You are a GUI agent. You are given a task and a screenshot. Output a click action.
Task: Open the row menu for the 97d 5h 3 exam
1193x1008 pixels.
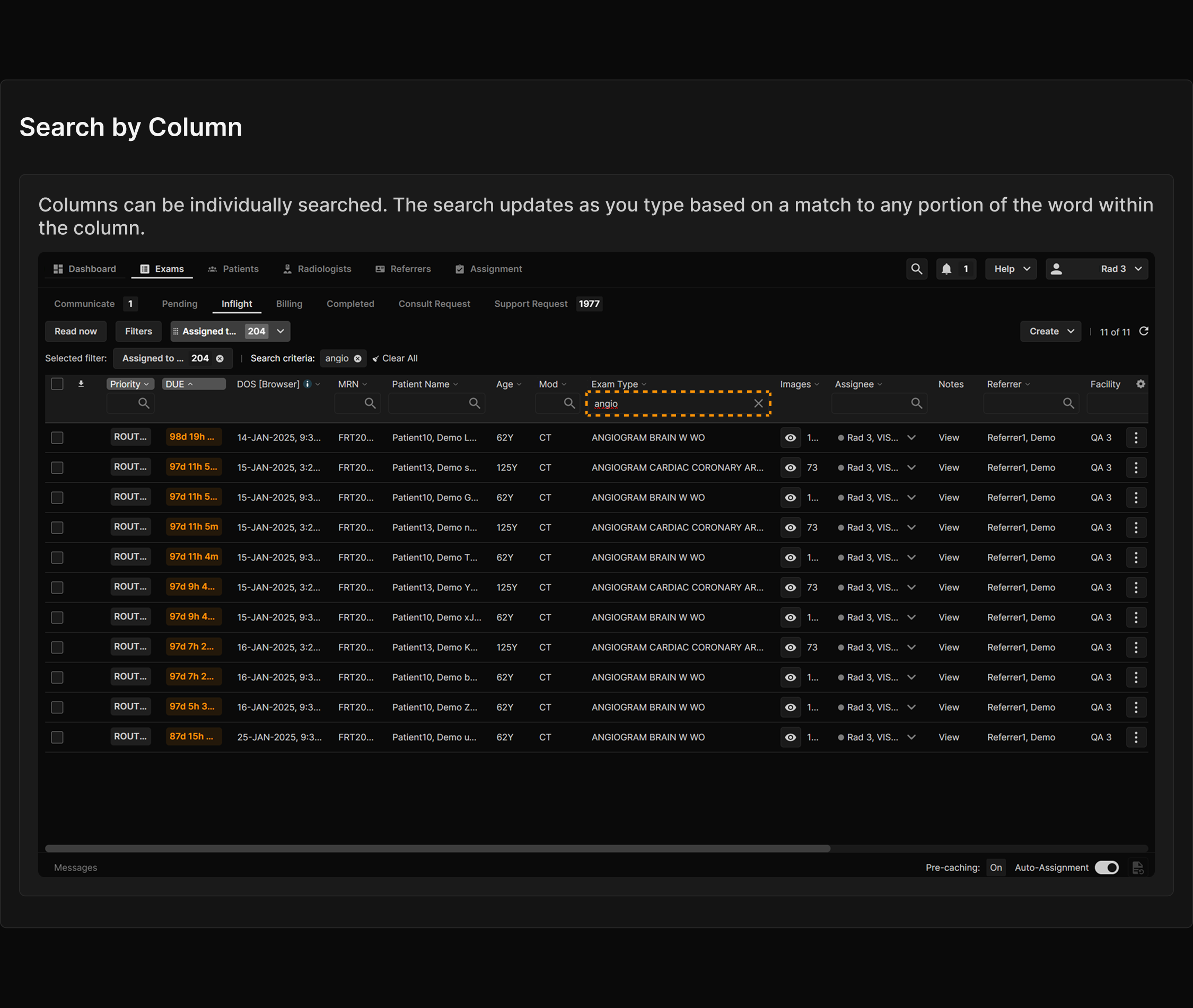tap(1136, 708)
